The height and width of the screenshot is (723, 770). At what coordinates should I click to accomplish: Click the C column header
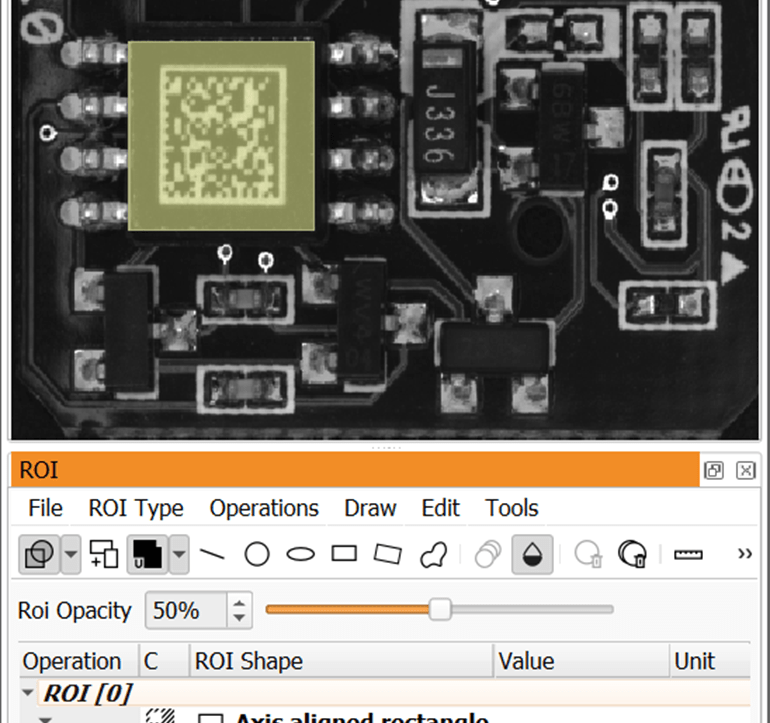tap(165, 661)
